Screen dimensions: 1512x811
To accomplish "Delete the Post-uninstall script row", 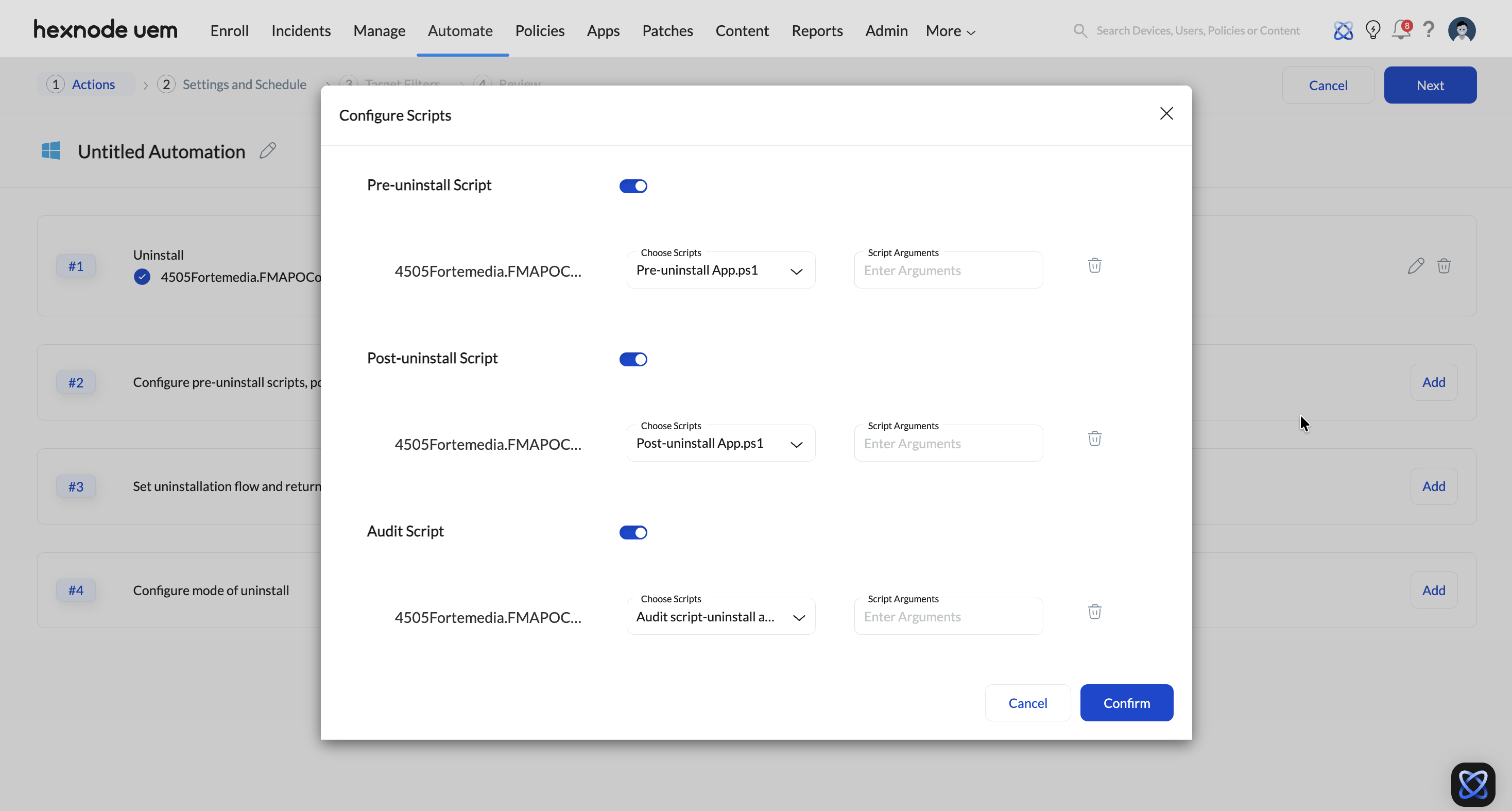I will 1094,438.
